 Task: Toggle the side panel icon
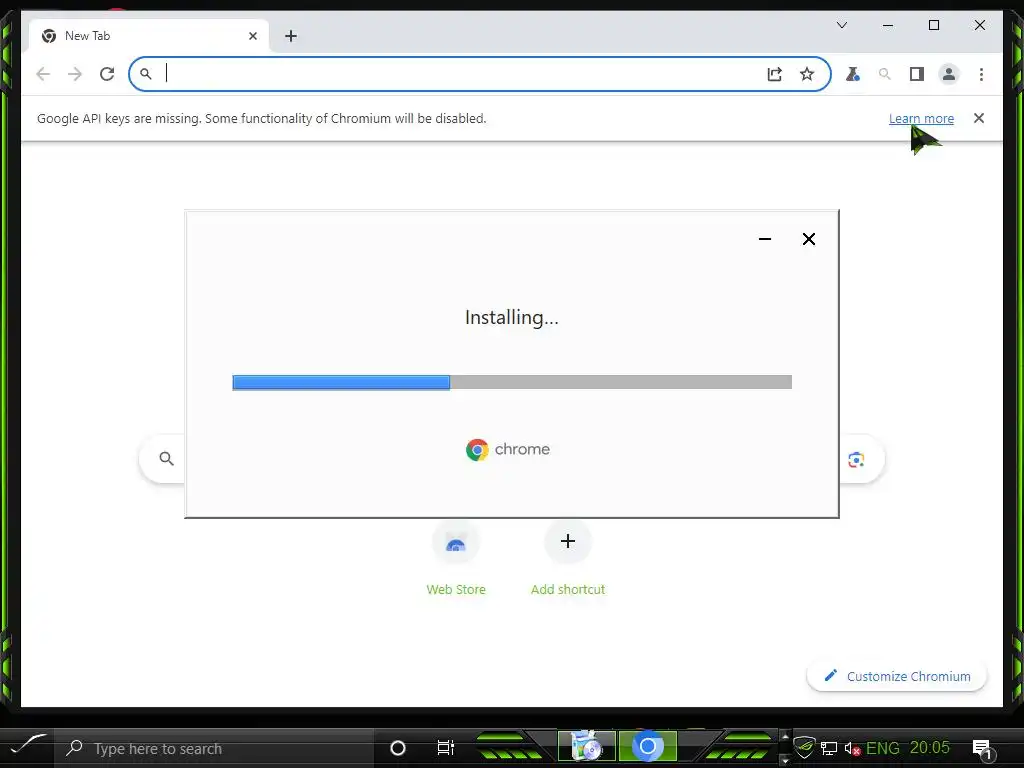pos(917,74)
